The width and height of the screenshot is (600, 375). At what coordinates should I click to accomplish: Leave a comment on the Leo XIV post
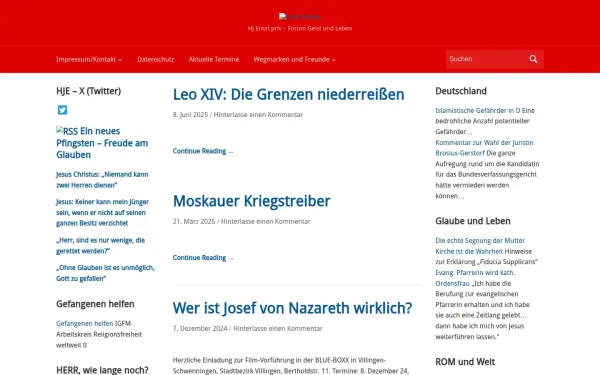coord(258,115)
